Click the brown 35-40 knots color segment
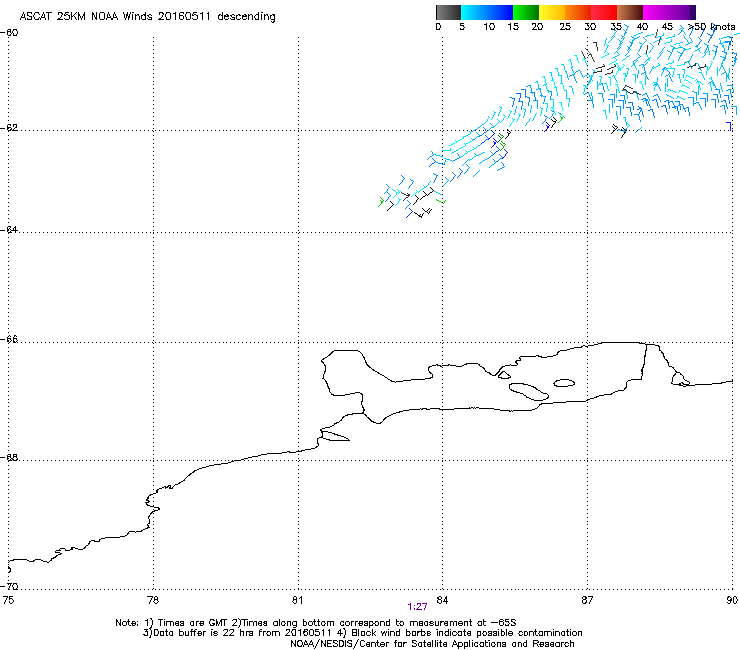Image resolution: width=740 pixels, height=650 pixels. pos(630,12)
